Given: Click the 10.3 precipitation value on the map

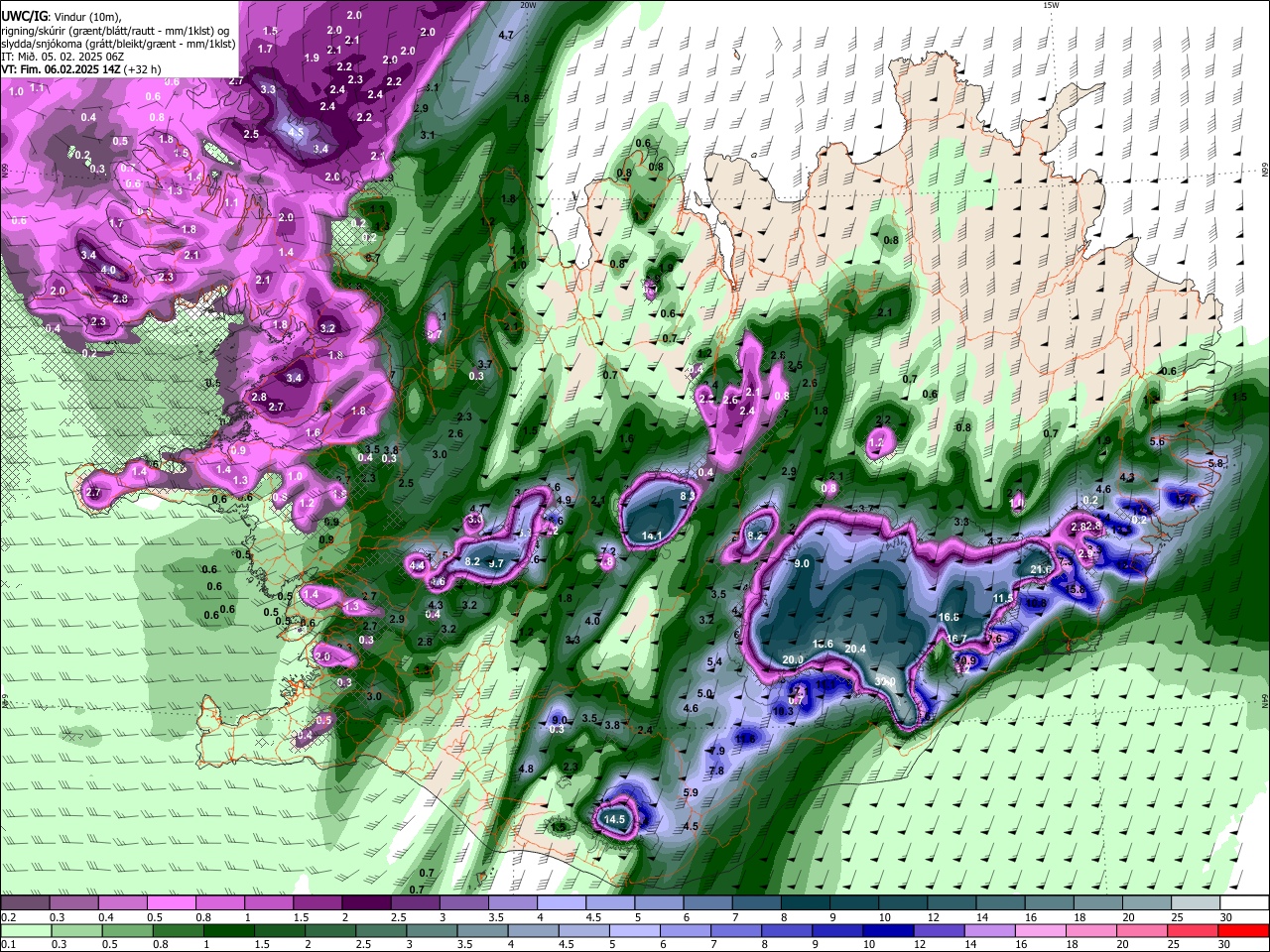Looking at the screenshot, I should click(783, 711).
